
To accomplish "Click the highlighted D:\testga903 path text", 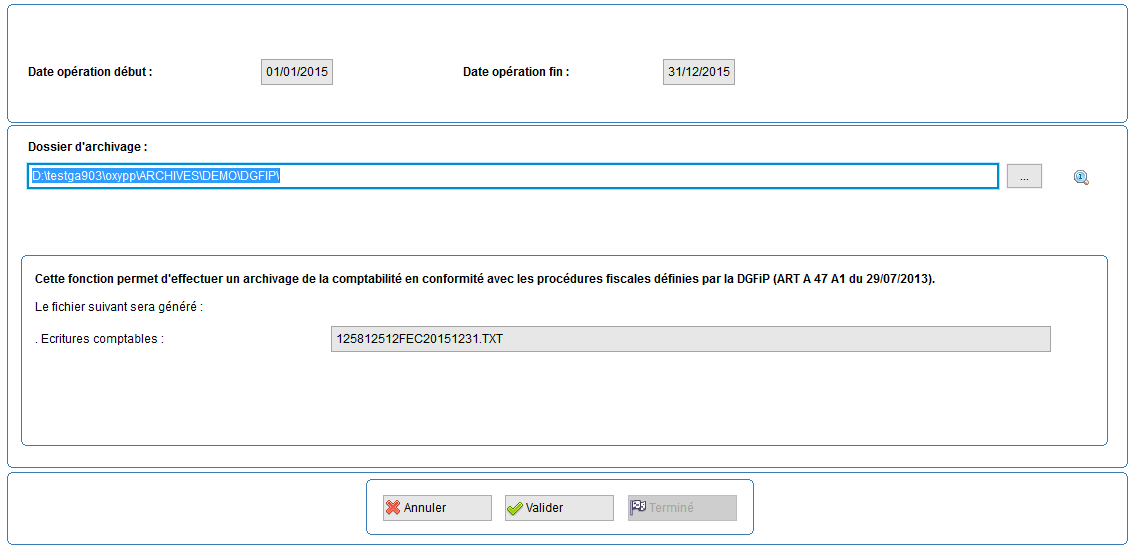I will (x=156, y=176).
